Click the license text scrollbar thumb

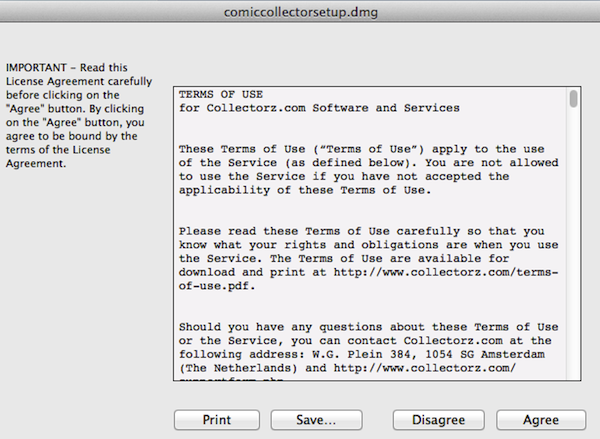tap(573, 98)
